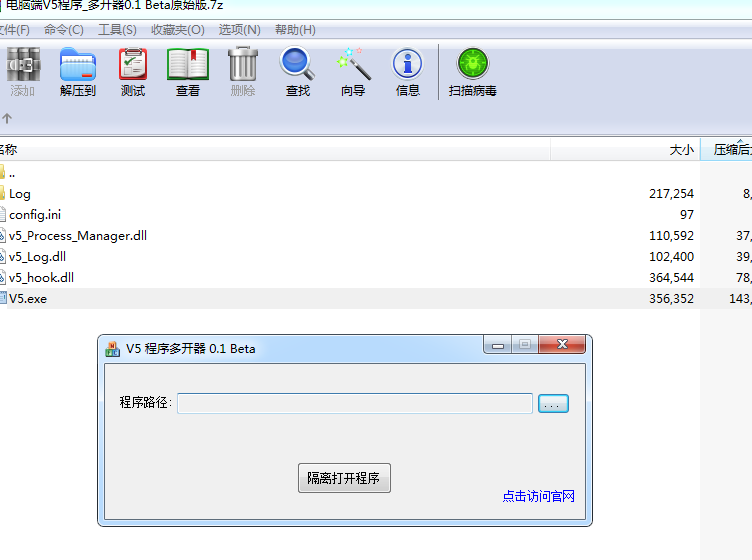Open the 选项(N) menu
The width and height of the screenshot is (752, 560).
[239, 30]
